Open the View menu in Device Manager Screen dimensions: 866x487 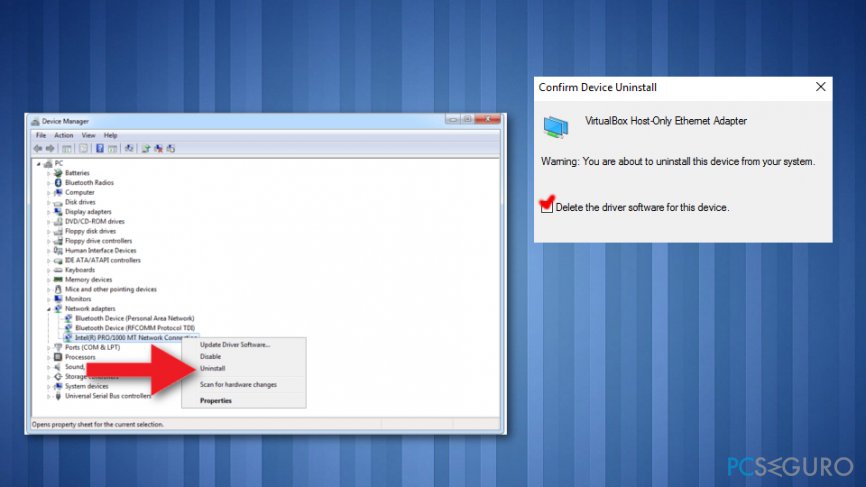(88, 135)
